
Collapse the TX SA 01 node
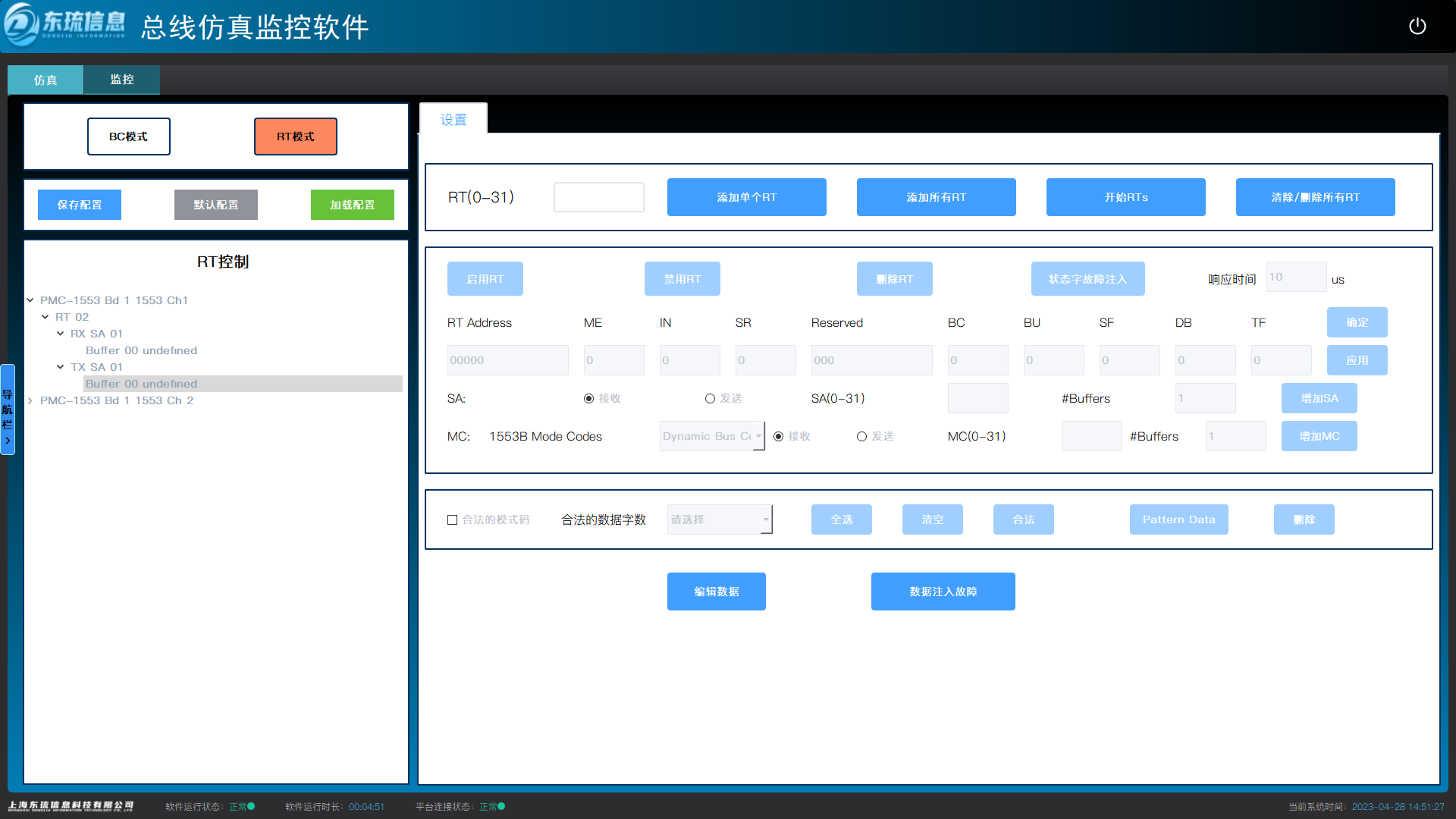click(x=61, y=367)
